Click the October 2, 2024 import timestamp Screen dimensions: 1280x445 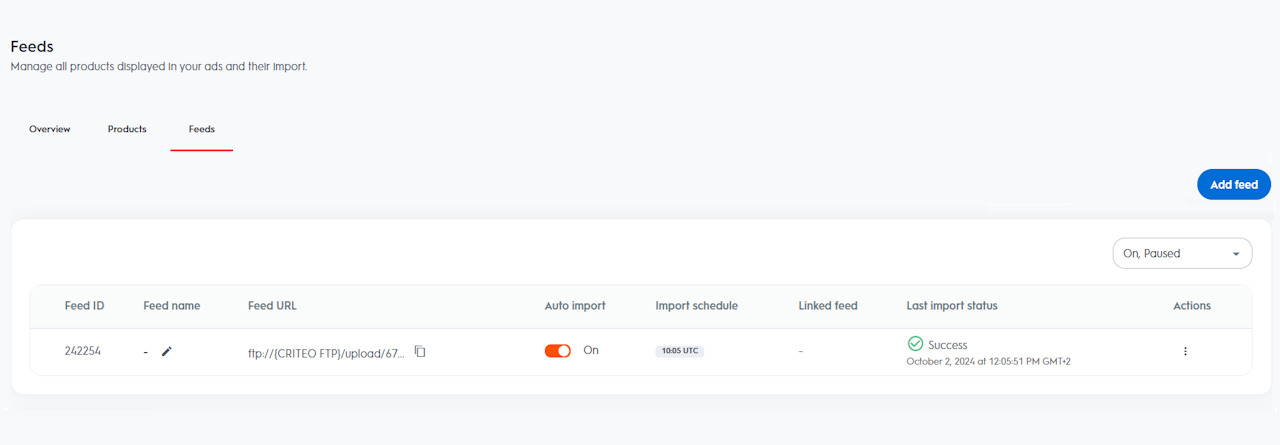click(x=988, y=361)
